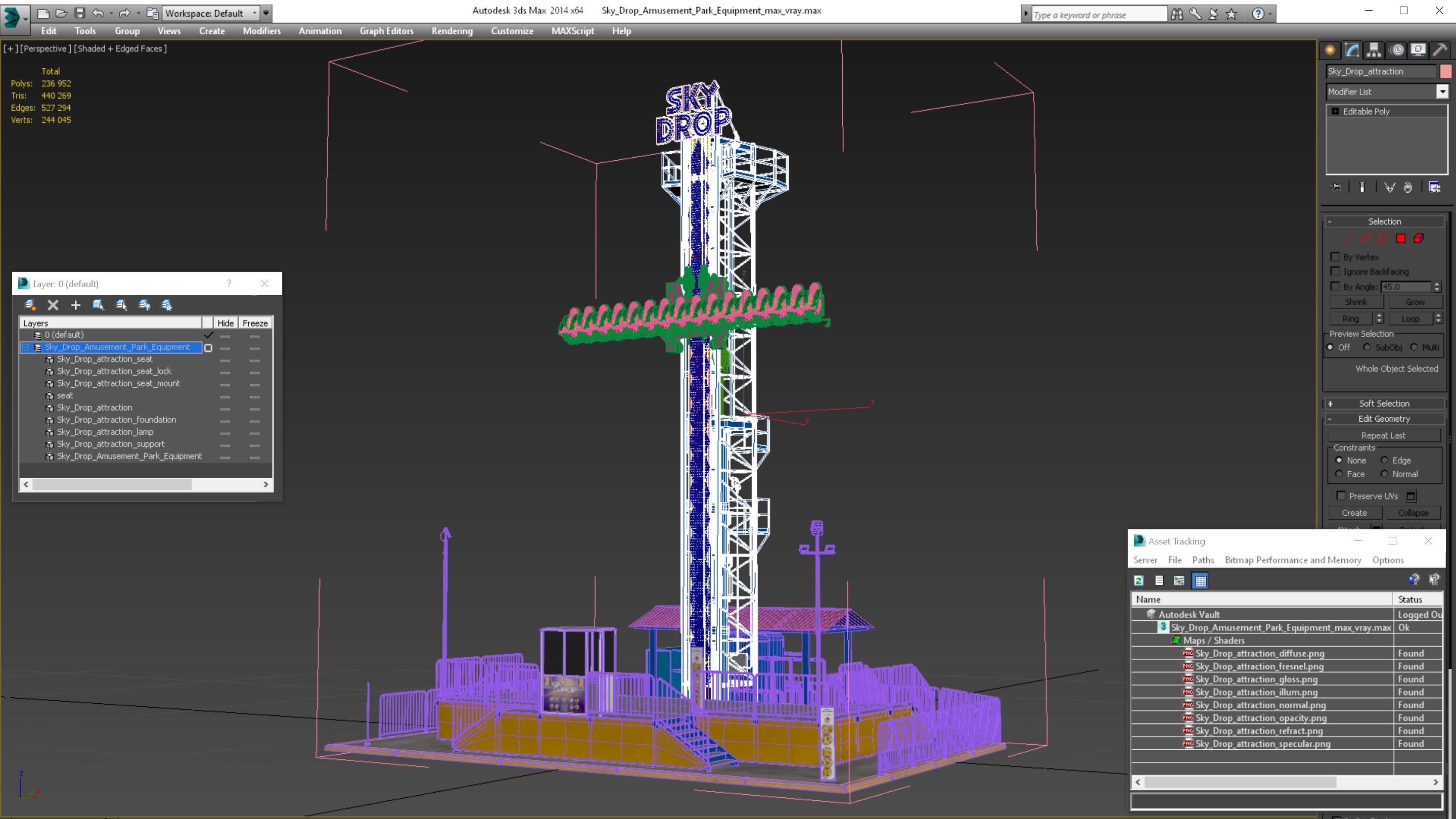
Task: Open the Modifier List dropdown
Action: click(1442, 92)
